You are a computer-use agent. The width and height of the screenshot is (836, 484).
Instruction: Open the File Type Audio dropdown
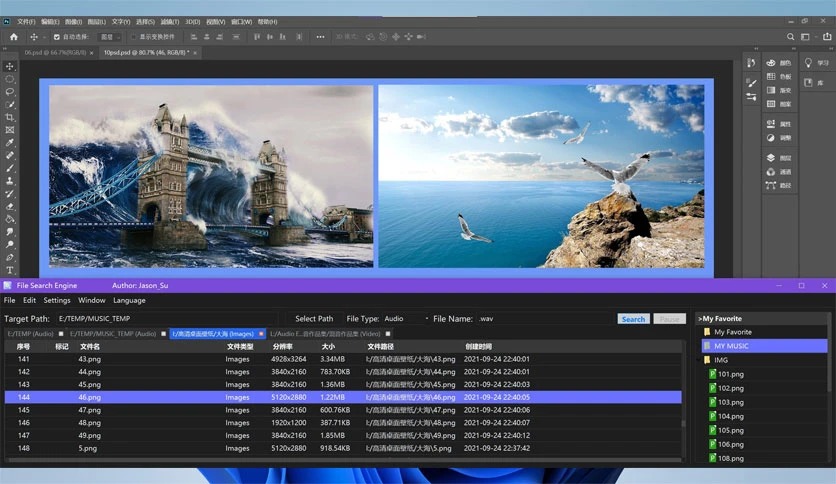(406, 319)
